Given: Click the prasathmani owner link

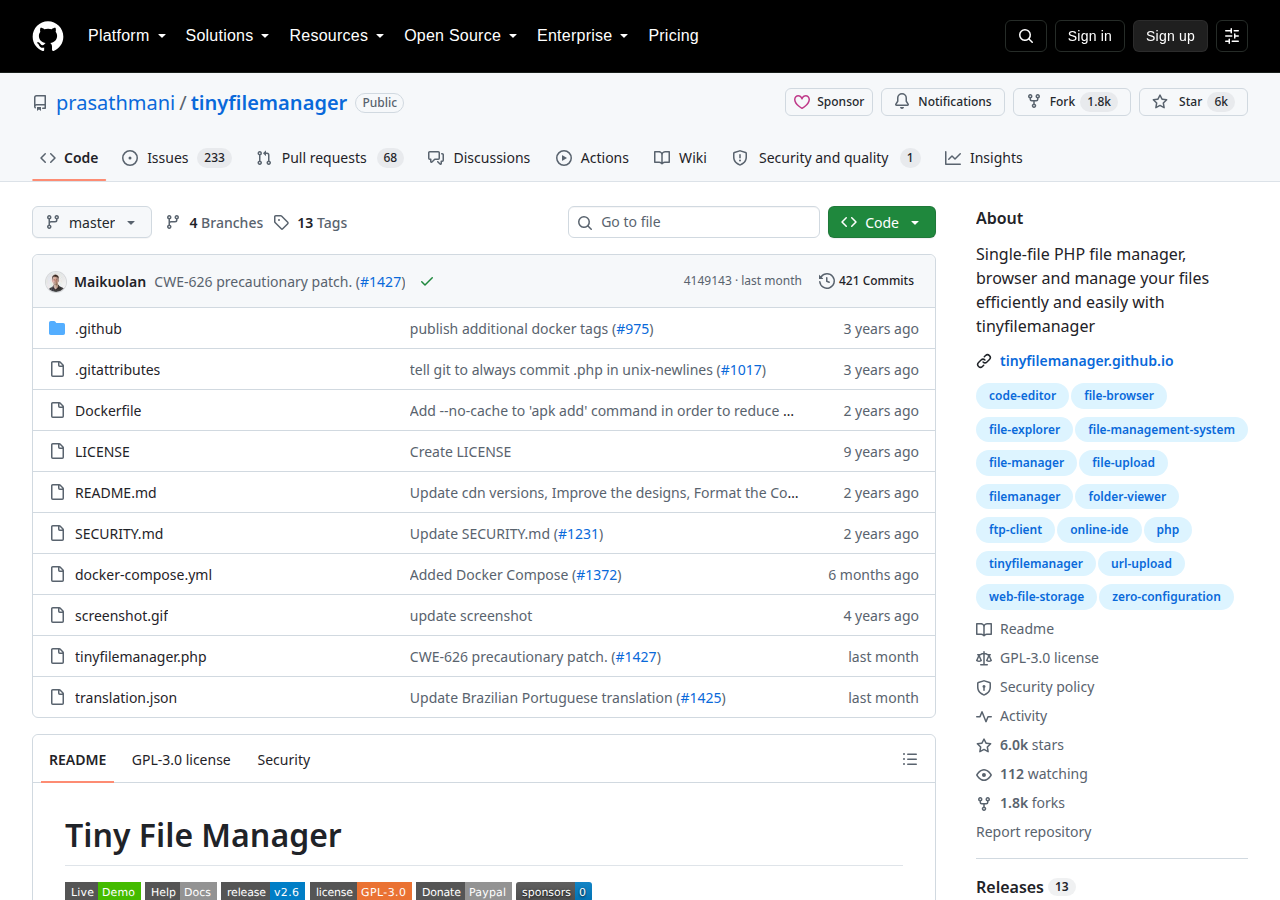Looking at the screenshot, I should (116, 102).
